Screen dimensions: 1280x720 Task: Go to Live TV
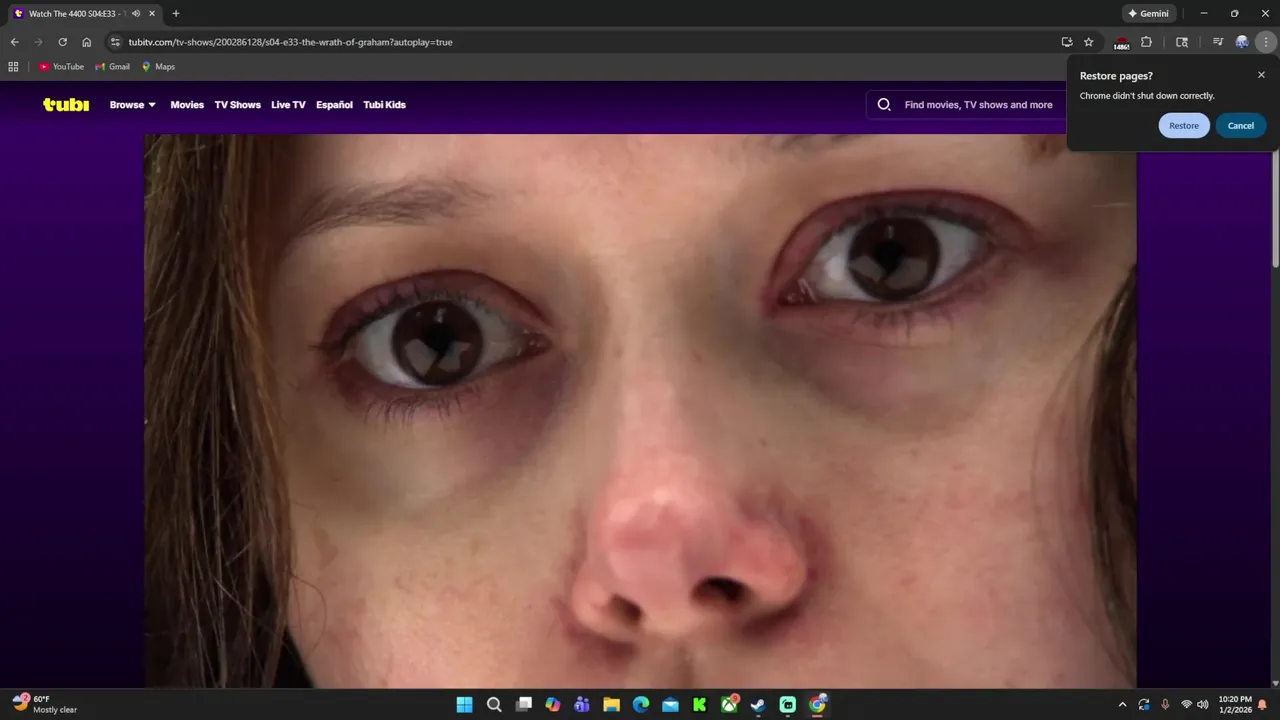click(x=288, y=105)
